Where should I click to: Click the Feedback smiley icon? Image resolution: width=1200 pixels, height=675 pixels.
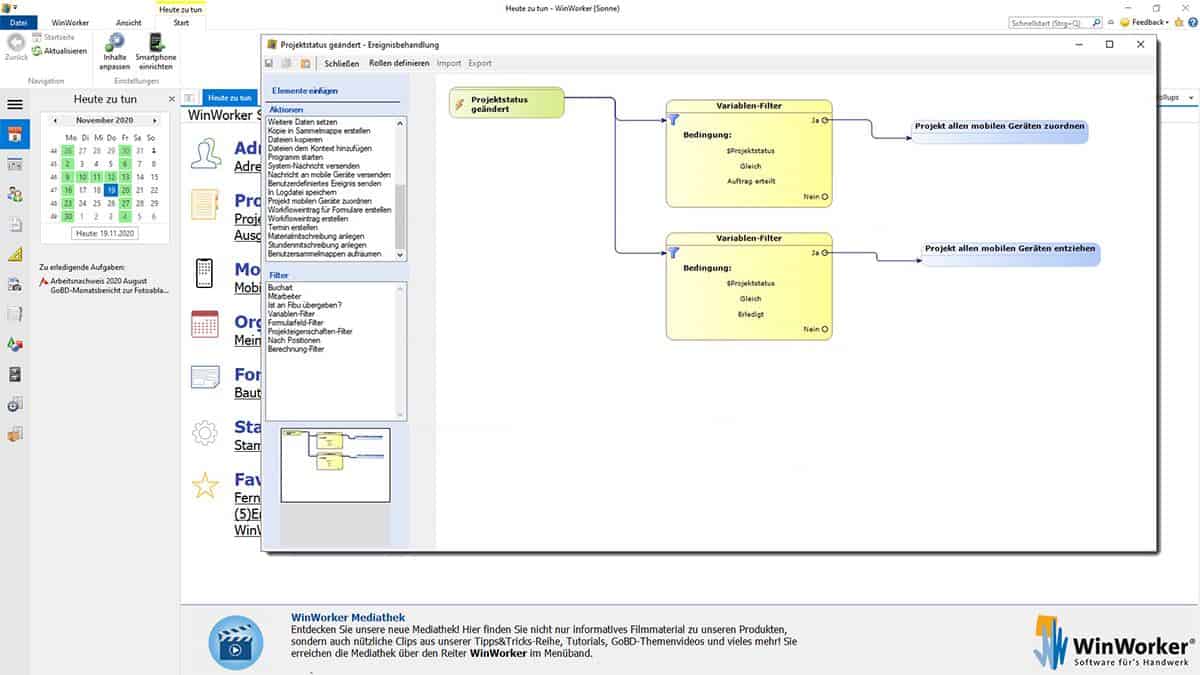[x=1125, y=22]
